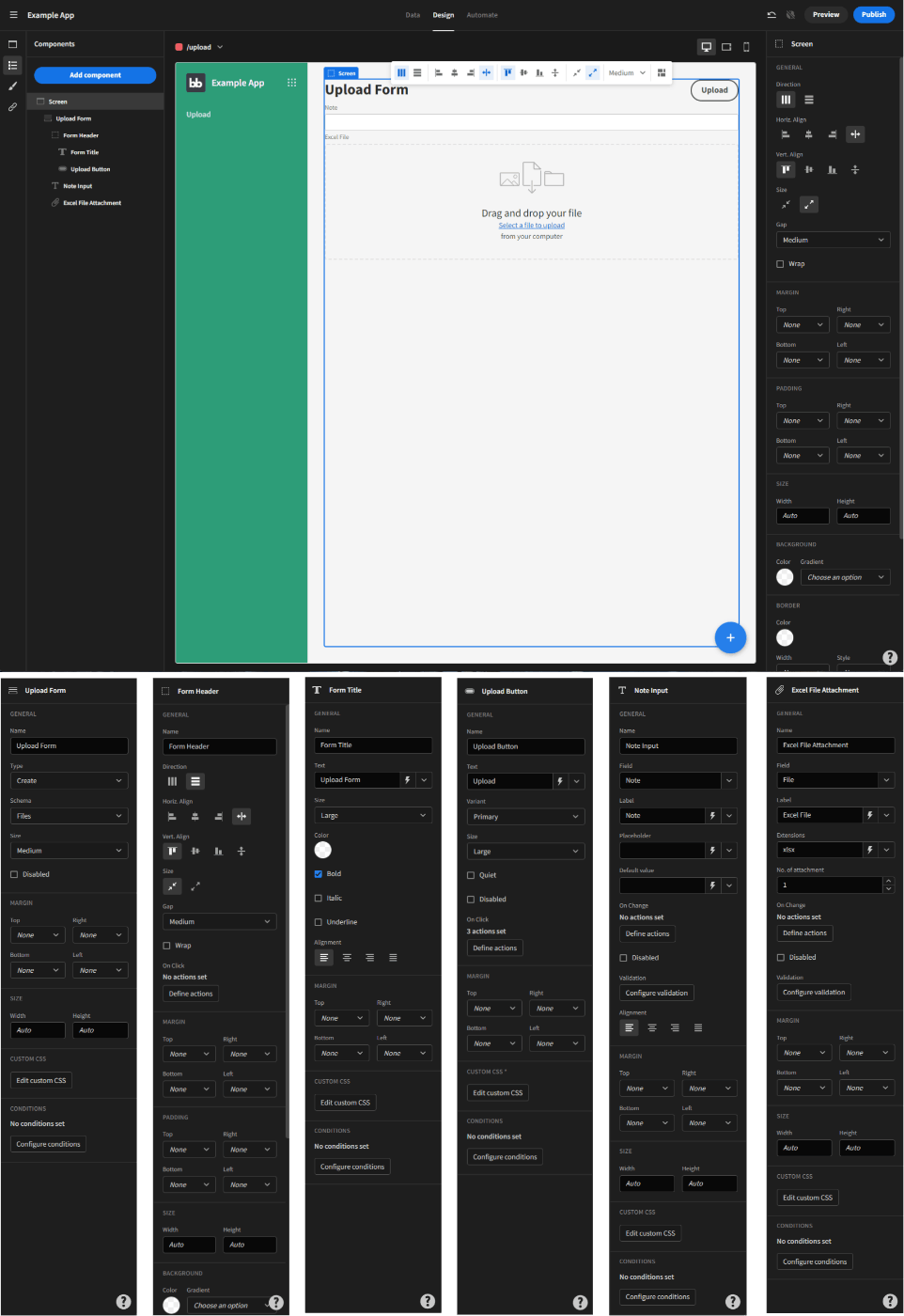Enable Underline in Form Title panel

pyautogui.click(x=318, y=922)
